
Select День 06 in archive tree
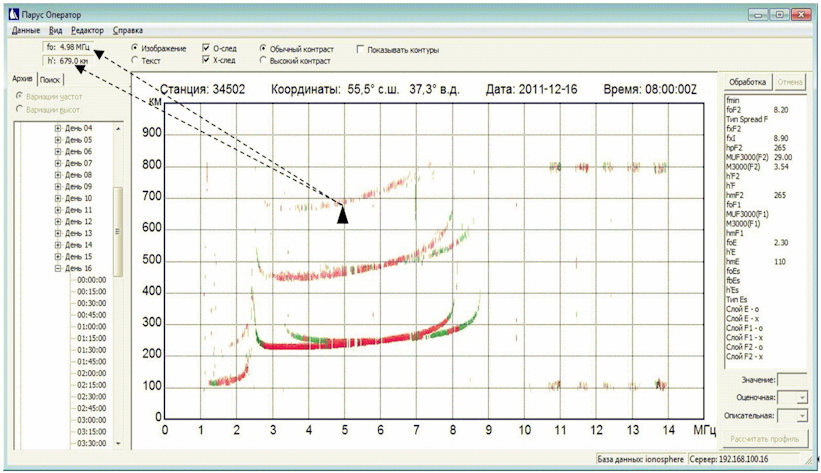79,151
